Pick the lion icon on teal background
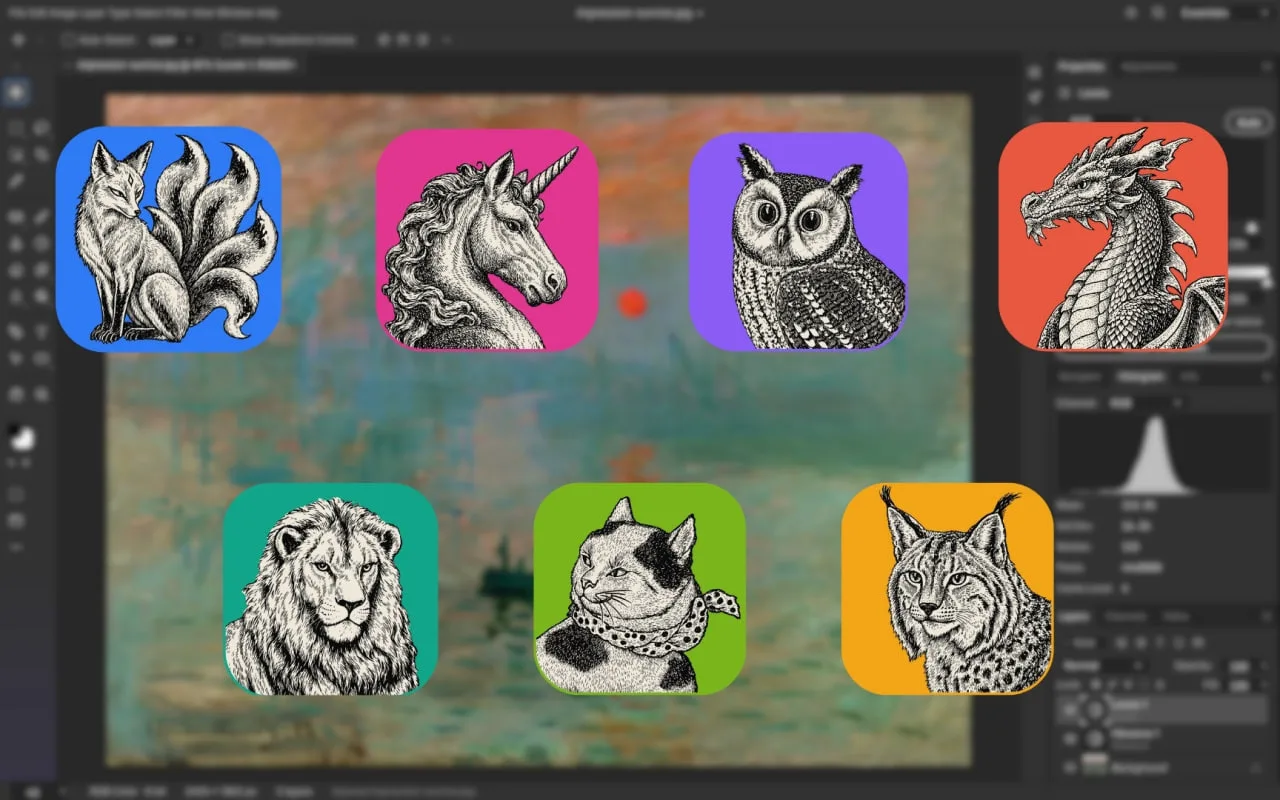 click(x=331, y=589)
